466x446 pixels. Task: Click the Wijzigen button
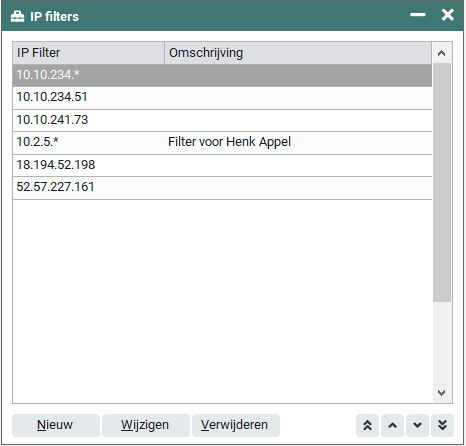point(146,425)
